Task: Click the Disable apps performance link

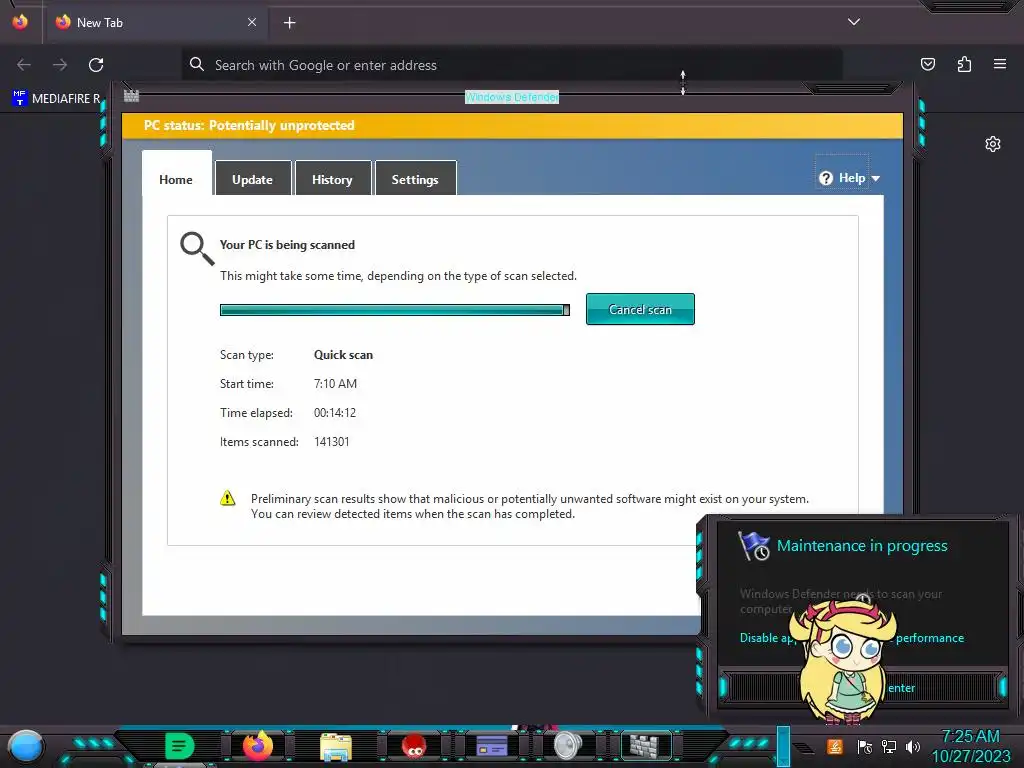Action: [852, 637]
